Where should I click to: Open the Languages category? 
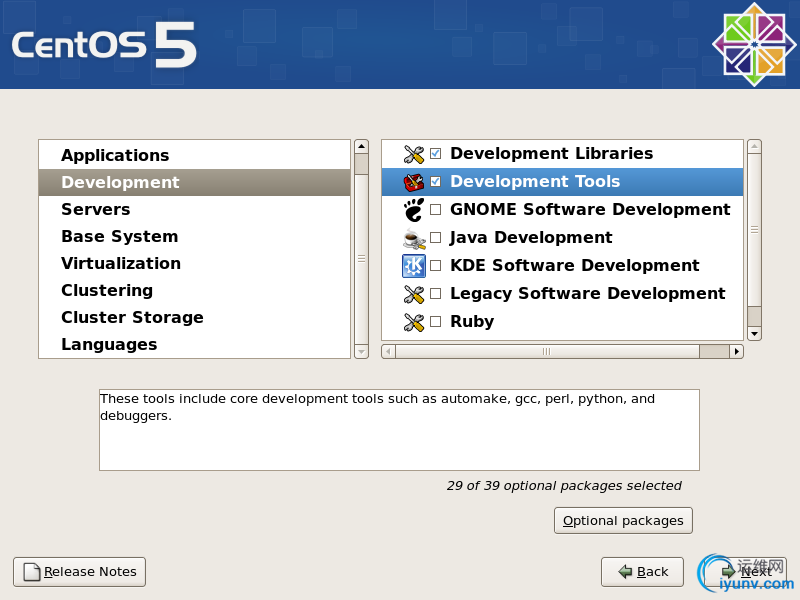195,344
